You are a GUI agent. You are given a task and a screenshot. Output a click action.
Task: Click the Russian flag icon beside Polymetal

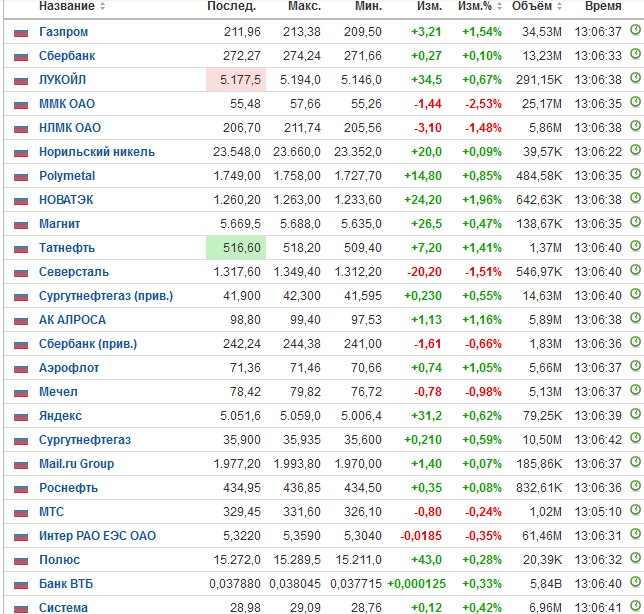tap(21, 177)
